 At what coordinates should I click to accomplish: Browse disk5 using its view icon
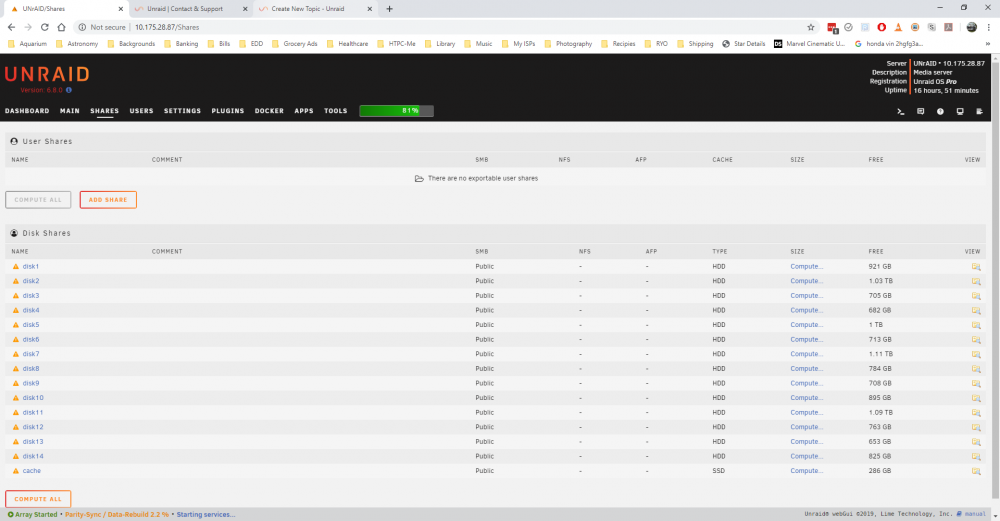pyautogui.click(x=976, y=325)
